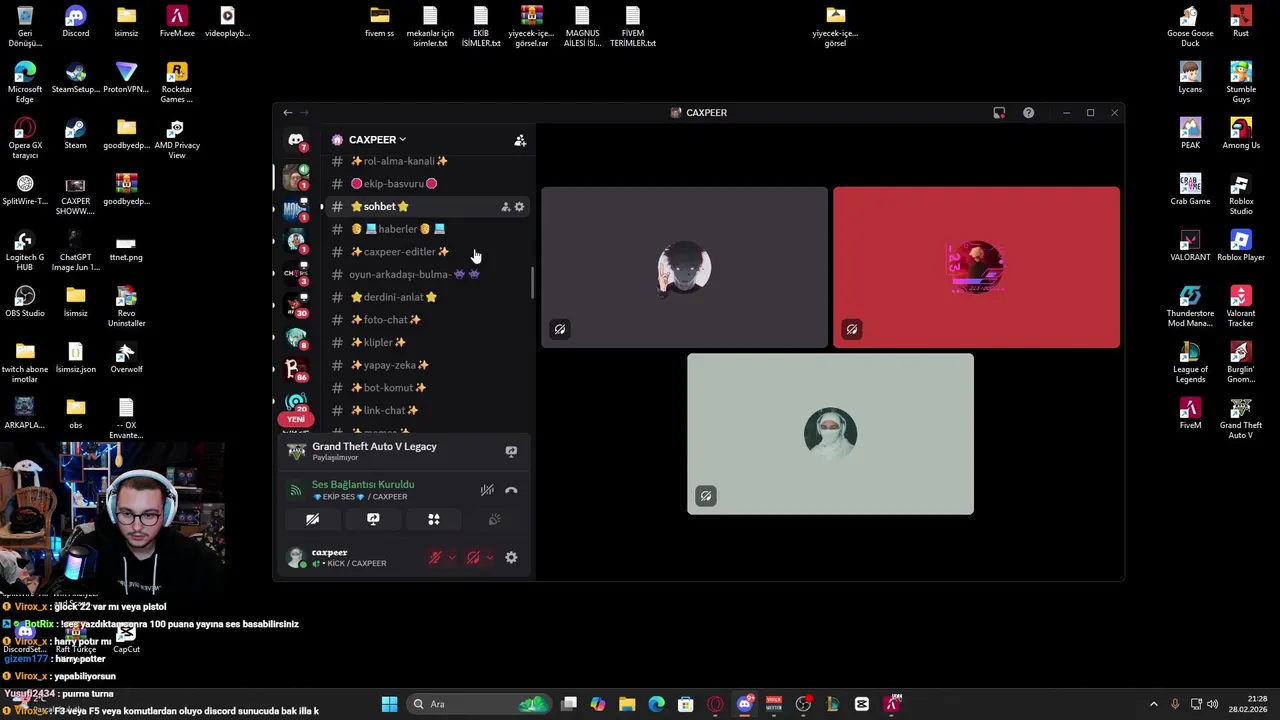Select the haberler channel
Image resolution: width=1280 pixels, height=720 pixels.
tap(427, 229)
